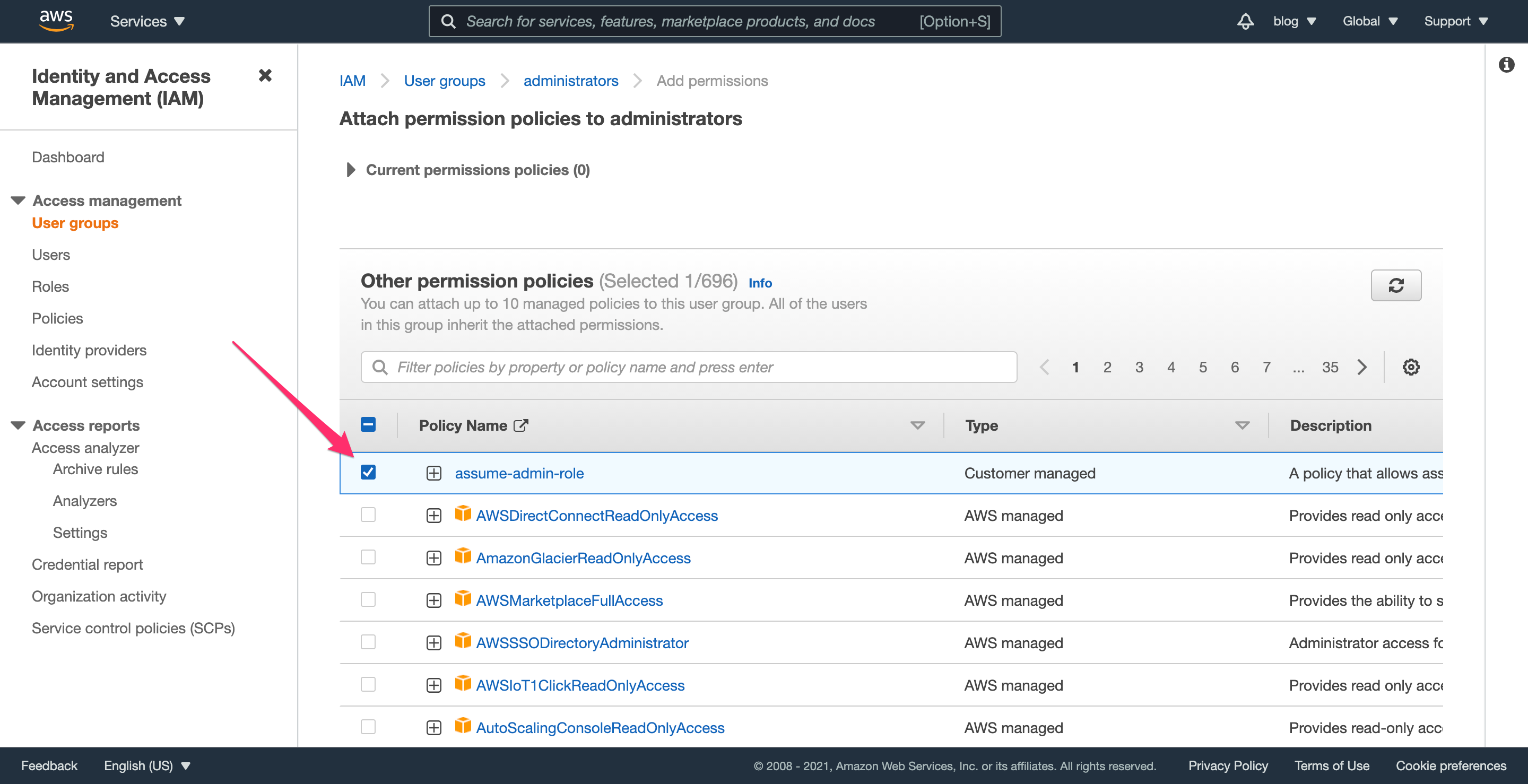Click the orange box icon of AmazonGlacierReadOnlyAccess
Image resolution: width=1528 pixels, height=784 pixels.
463,556
